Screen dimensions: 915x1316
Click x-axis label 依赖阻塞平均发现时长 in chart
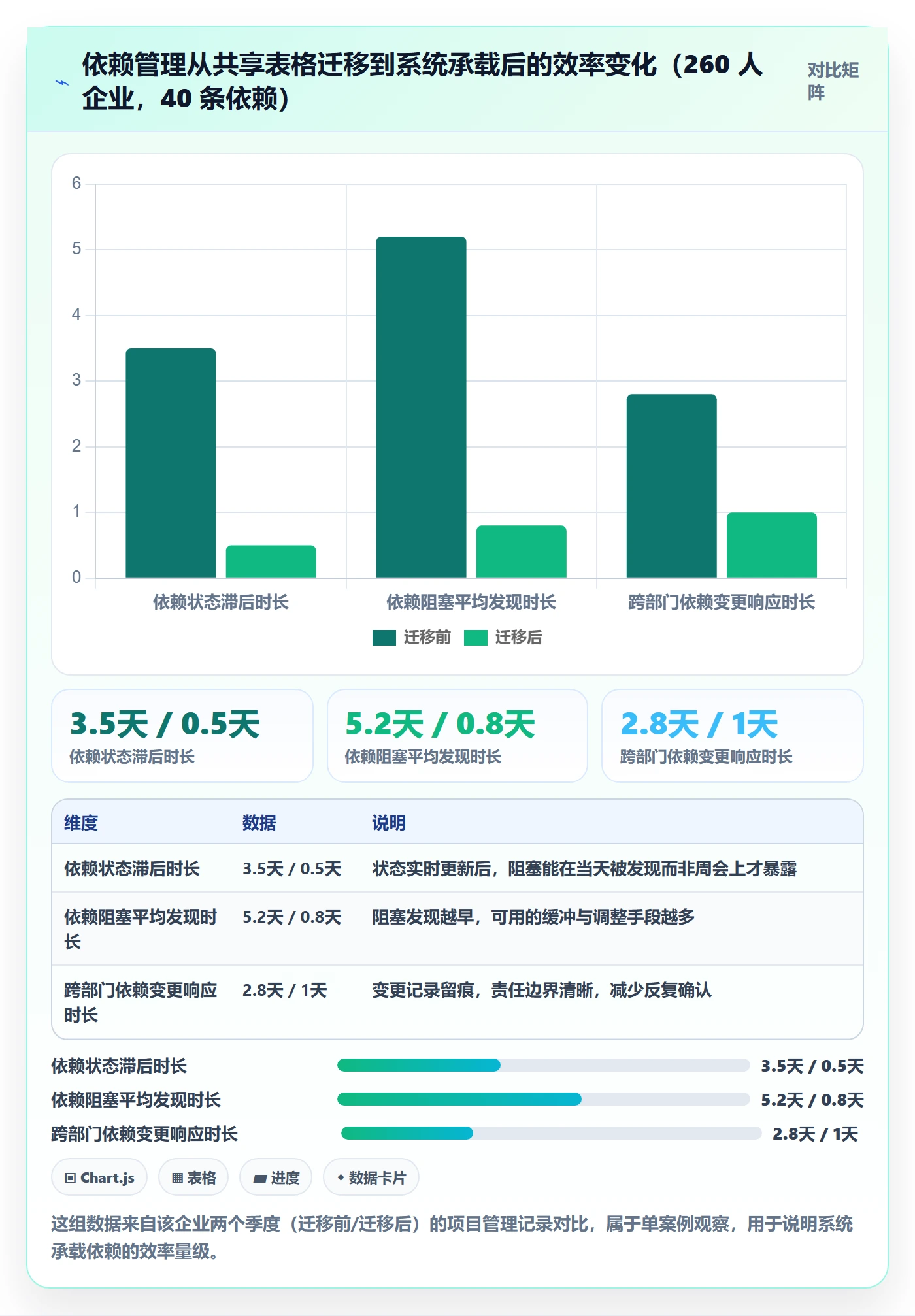(471, 602)
